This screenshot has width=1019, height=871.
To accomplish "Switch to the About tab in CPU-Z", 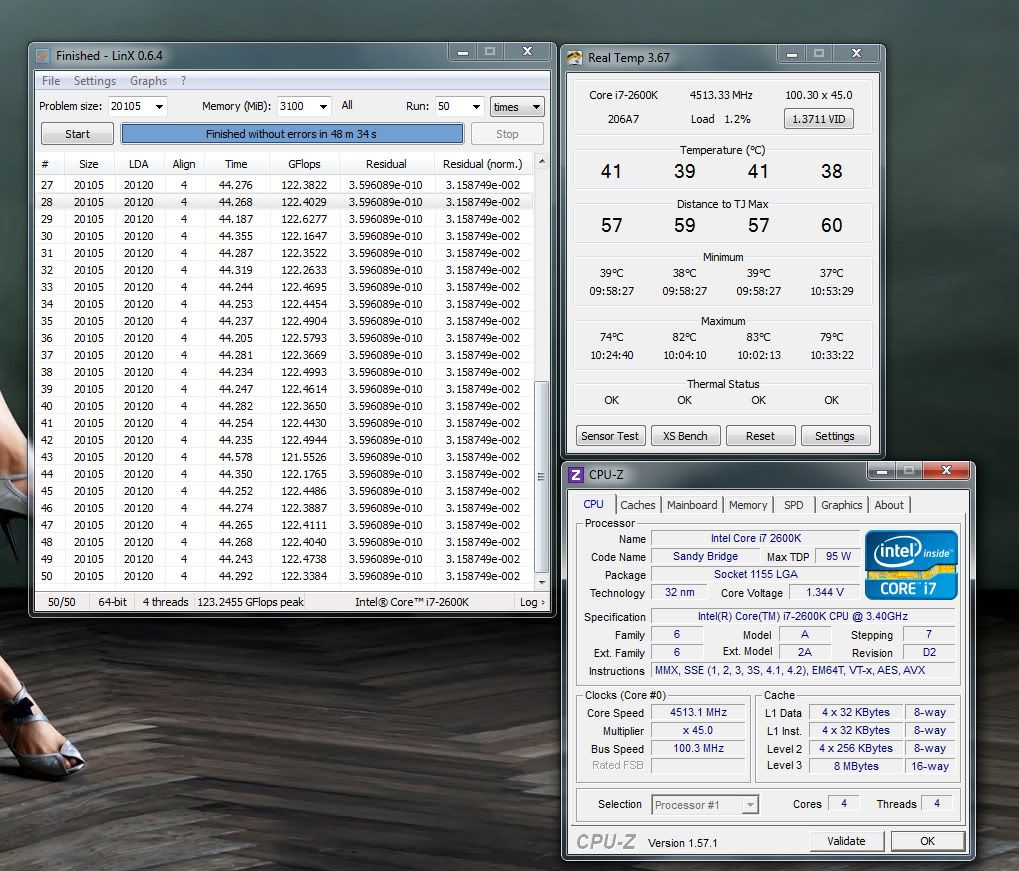I will [889, 505].
